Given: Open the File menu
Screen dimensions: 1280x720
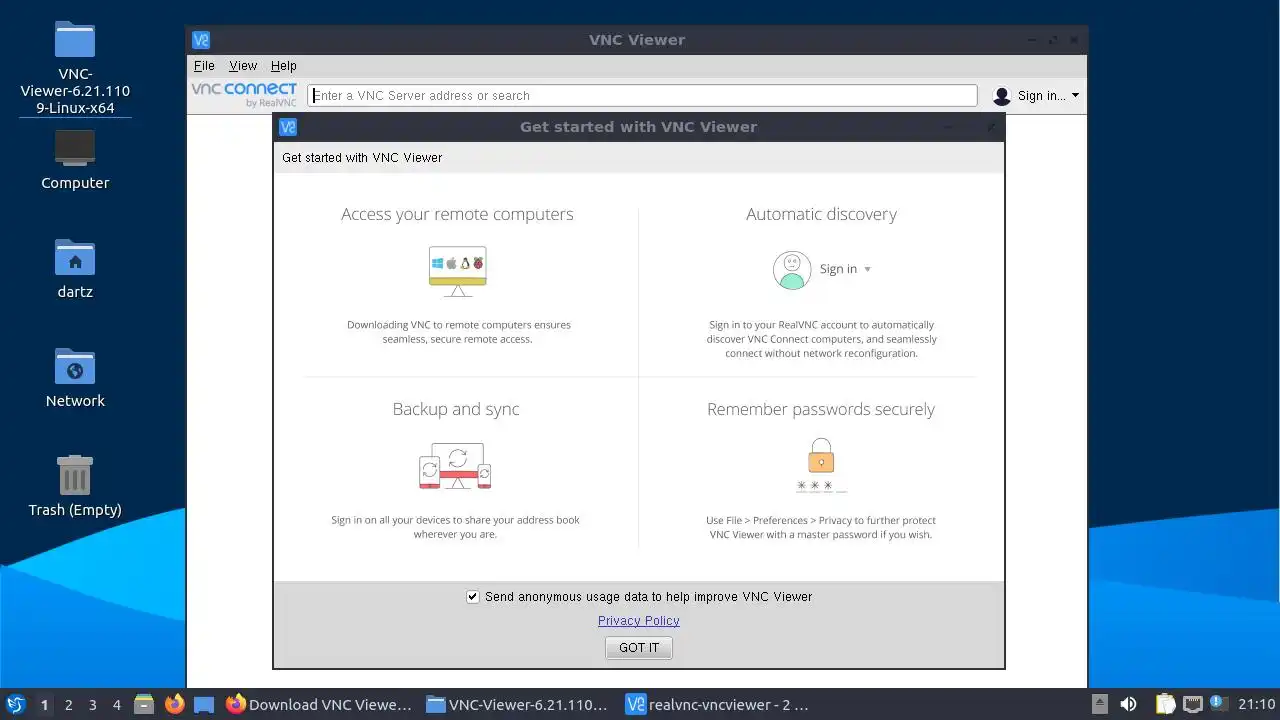Looking at the screenshot, I should pos(204,65).
